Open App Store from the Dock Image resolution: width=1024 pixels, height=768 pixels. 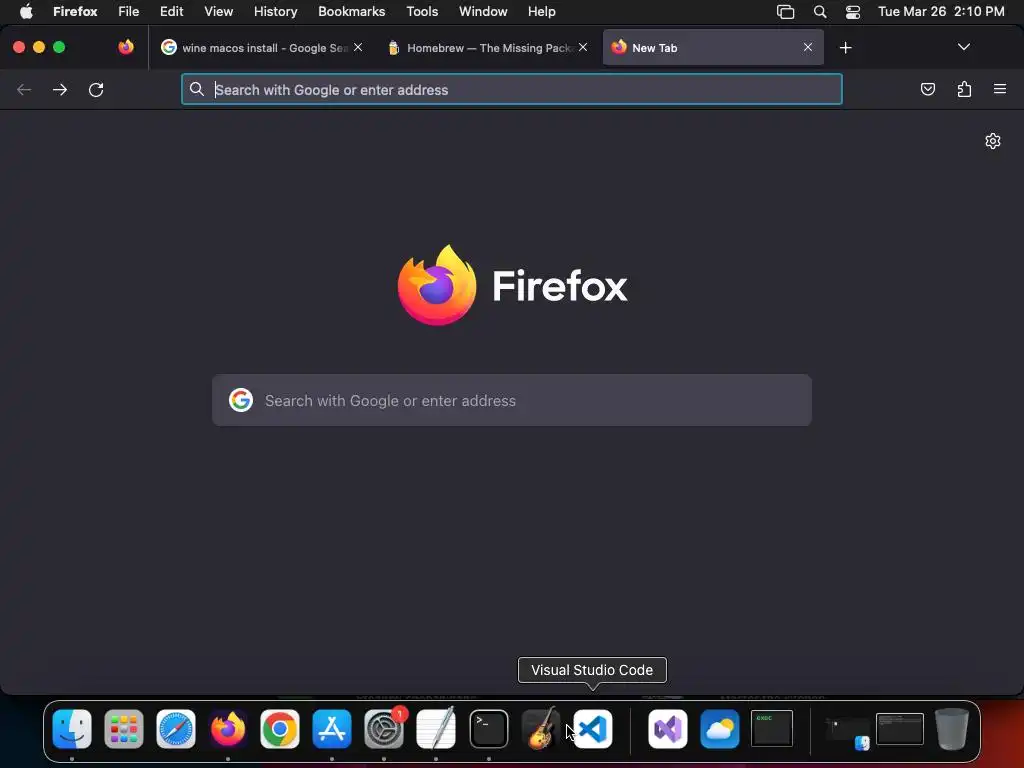tap(332, 729)
